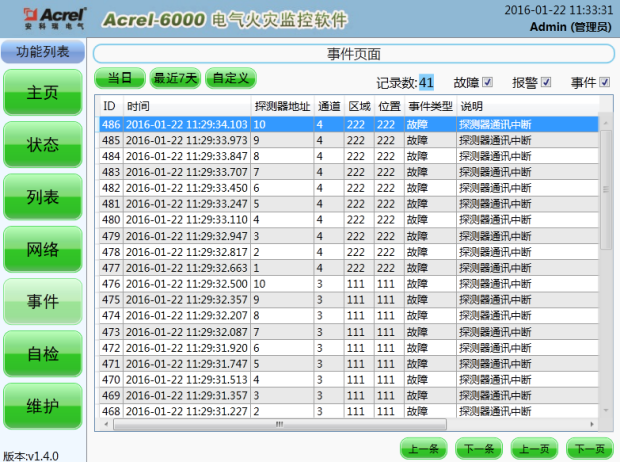The width and height of the screenshot is (621, 462).
Task: Uncheck the 报警 alarm checkbox
Action: pyautogui.click(x=546, y=82)
